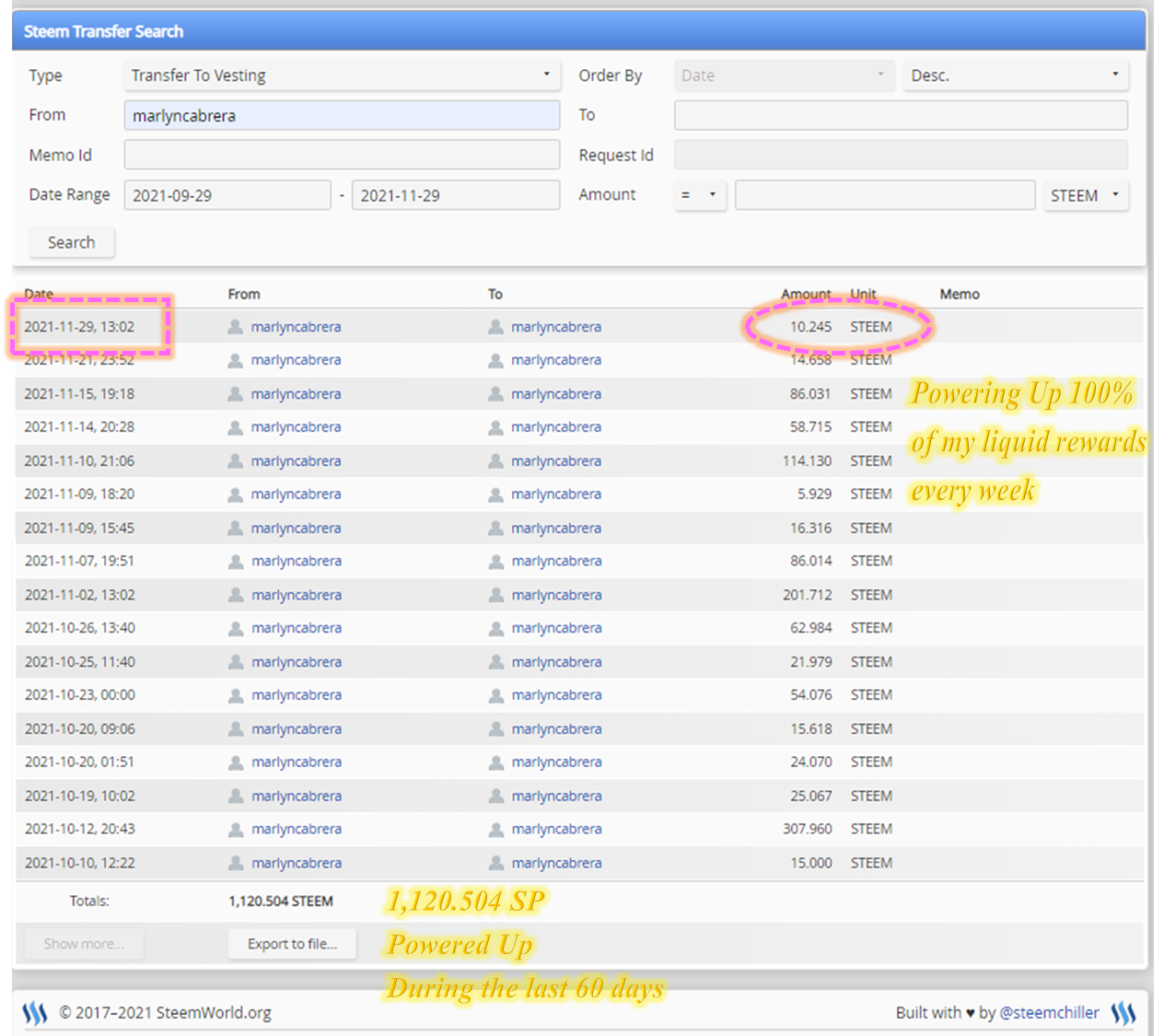This screenshot has width=1164, height=1036.
Task: Click the To user icon in the 2021-10-23 row
Action: point(496,695)
